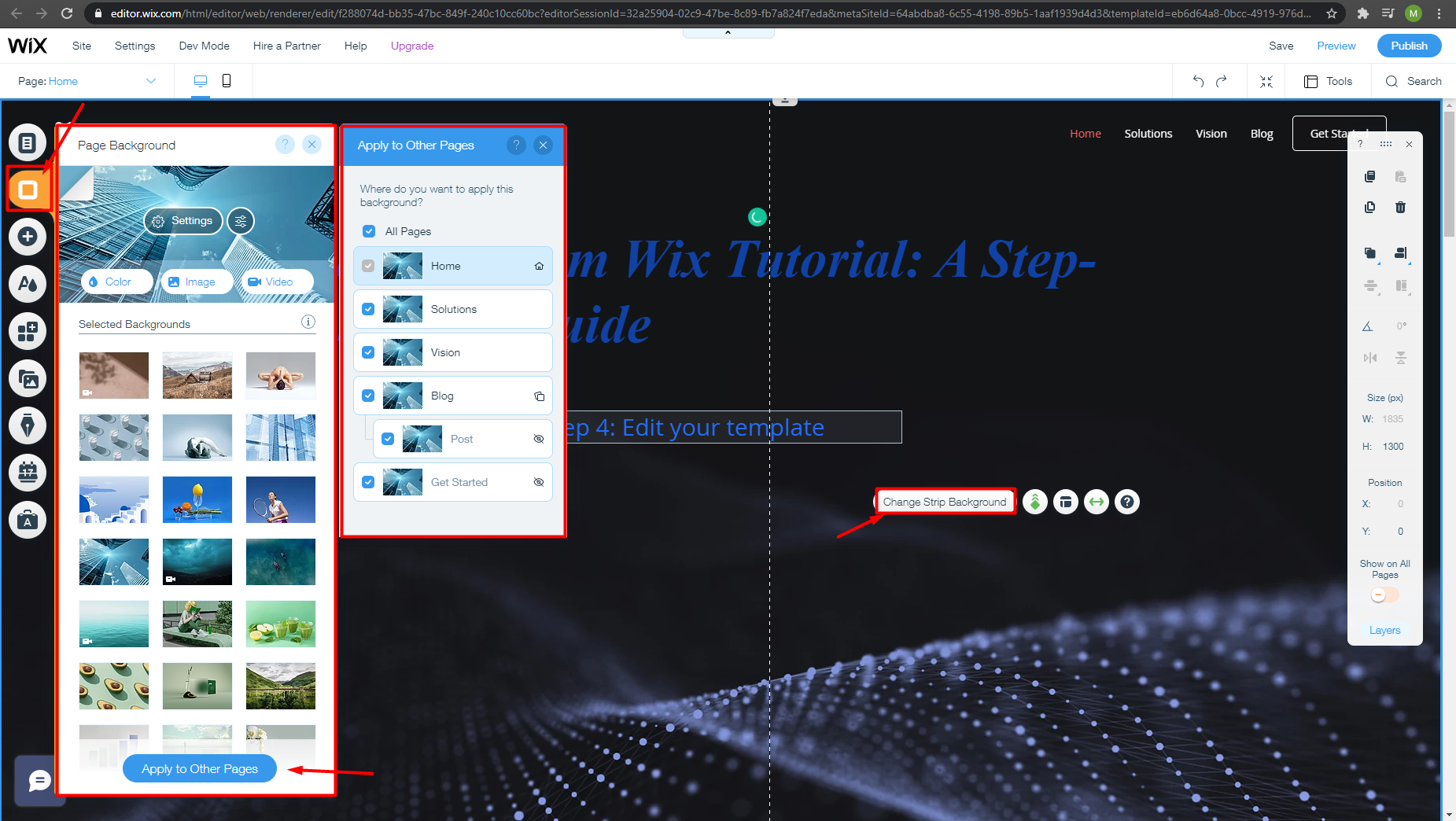Image resolution: width=1456 pixels, height=821 pixels.
Task: Select the skyscraper upward-view background thumbnail
Action: pyautogui.click(x=114, y=561)
